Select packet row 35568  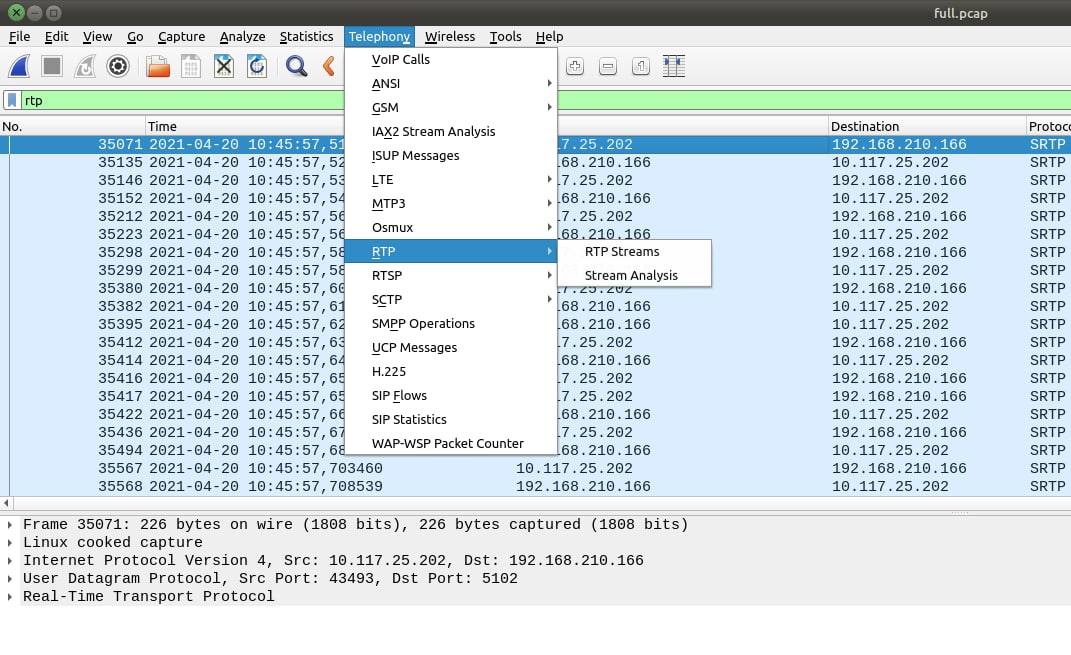click(536, 486)
